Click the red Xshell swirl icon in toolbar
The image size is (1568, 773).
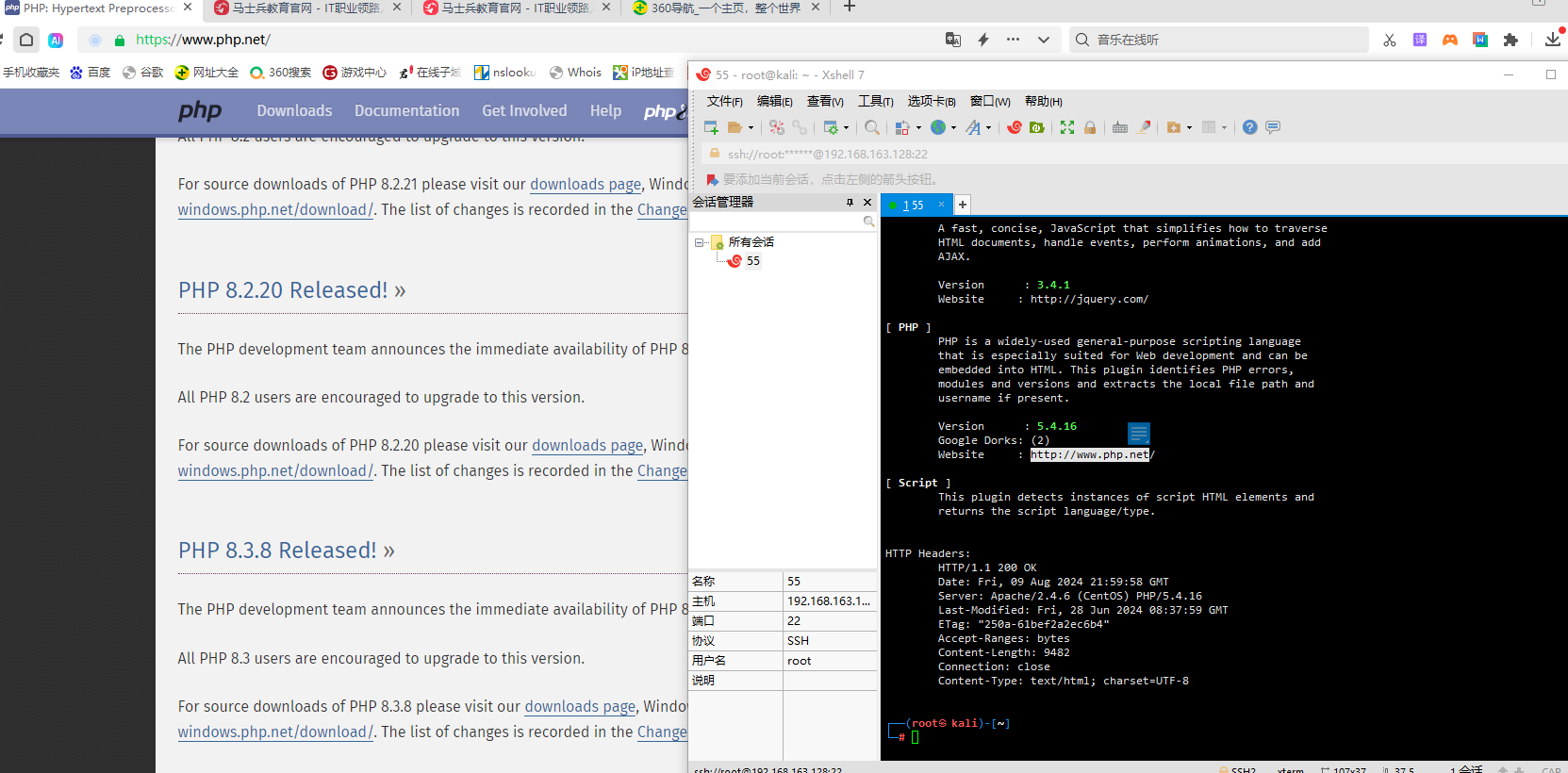[1015, 127]
